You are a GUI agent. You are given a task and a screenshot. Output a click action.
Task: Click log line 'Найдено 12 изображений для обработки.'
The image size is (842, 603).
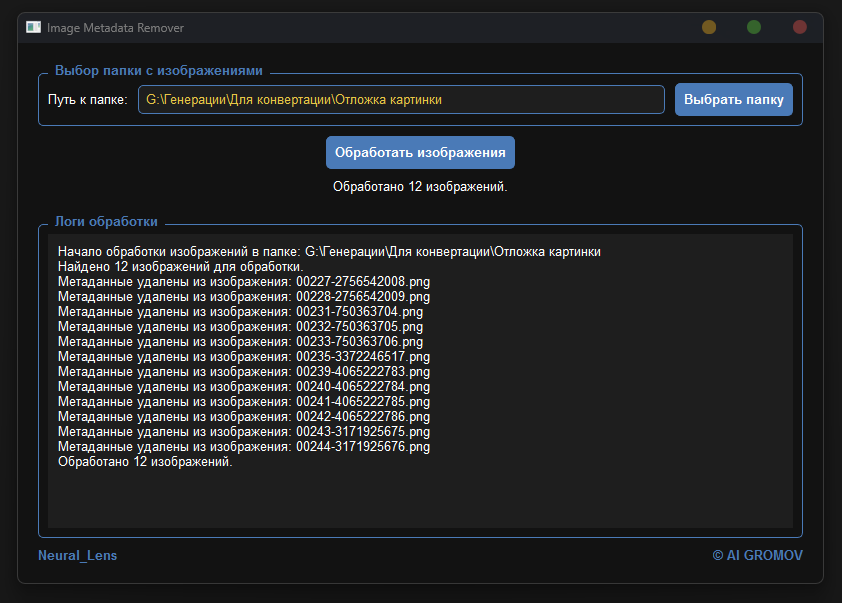tap(180, 267)
